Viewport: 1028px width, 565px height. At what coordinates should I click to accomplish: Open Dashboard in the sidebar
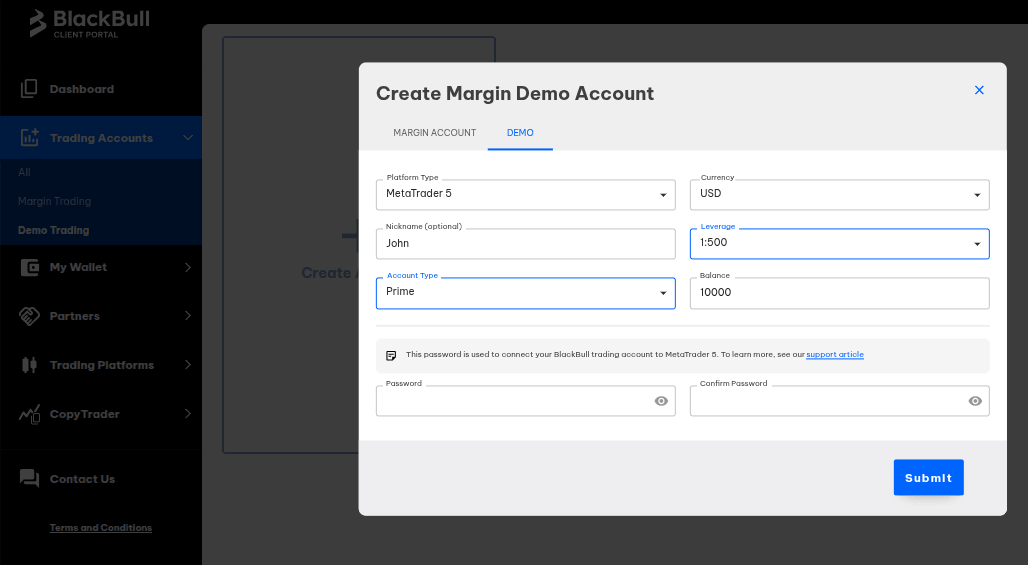click(82, 89)
